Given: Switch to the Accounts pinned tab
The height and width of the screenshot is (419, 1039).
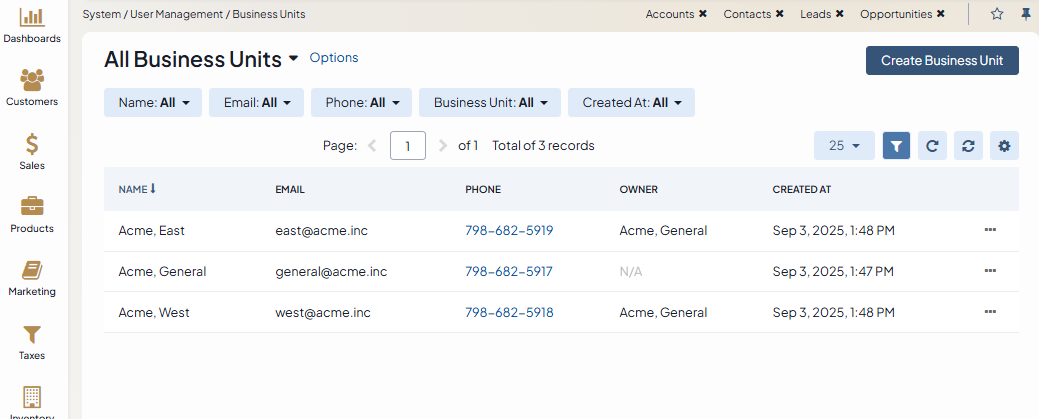Looking at the screenshot, I should pos(670,14).
